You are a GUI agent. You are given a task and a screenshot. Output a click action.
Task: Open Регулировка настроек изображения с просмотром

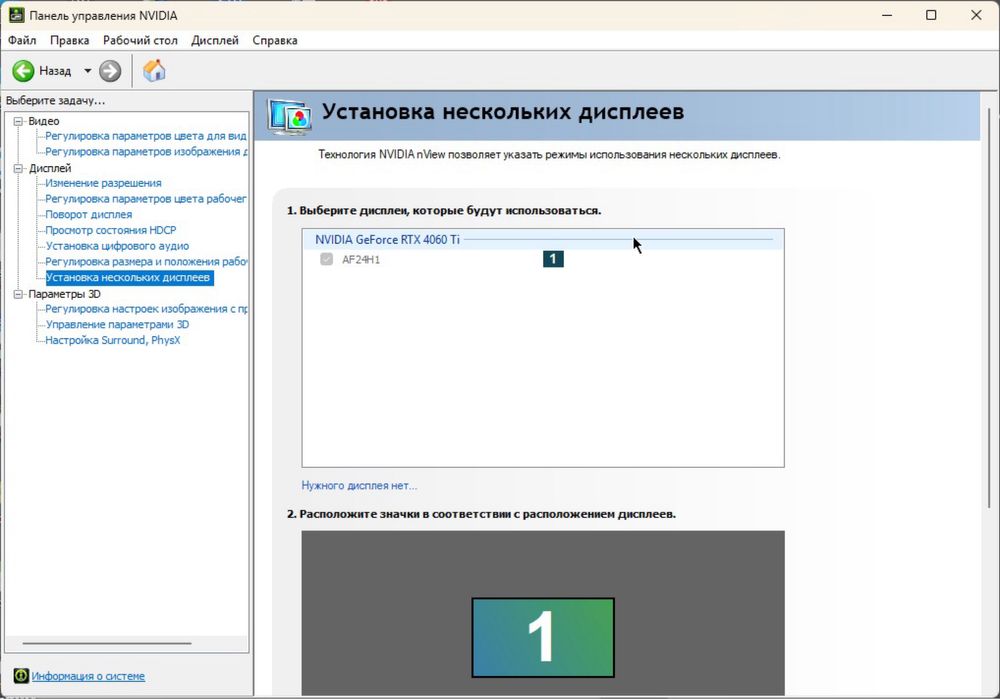pos(146,309)
